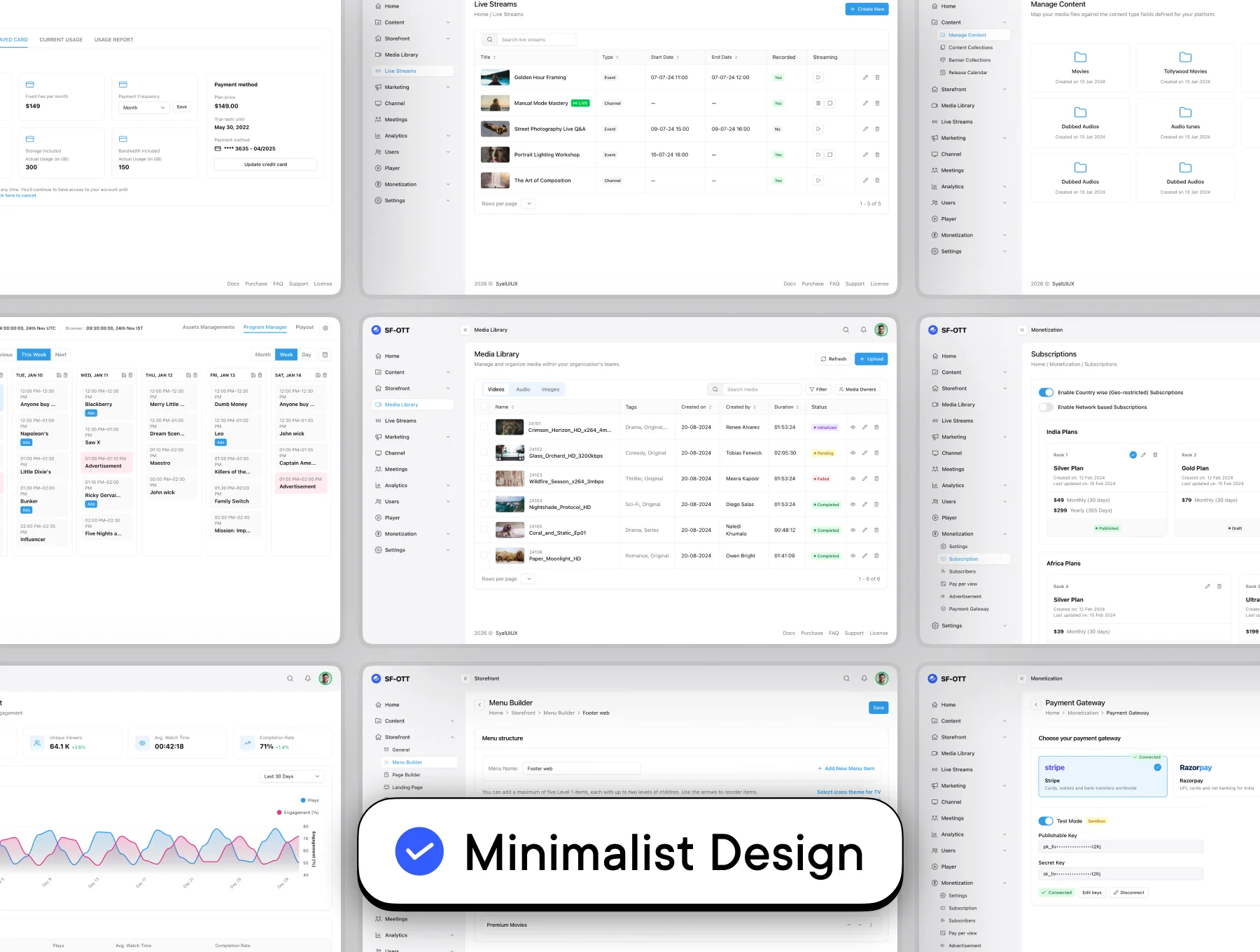Viewport: 1260px width, 952px height.
Task: Select Month view in Program Manager
Action: point(262,355)
